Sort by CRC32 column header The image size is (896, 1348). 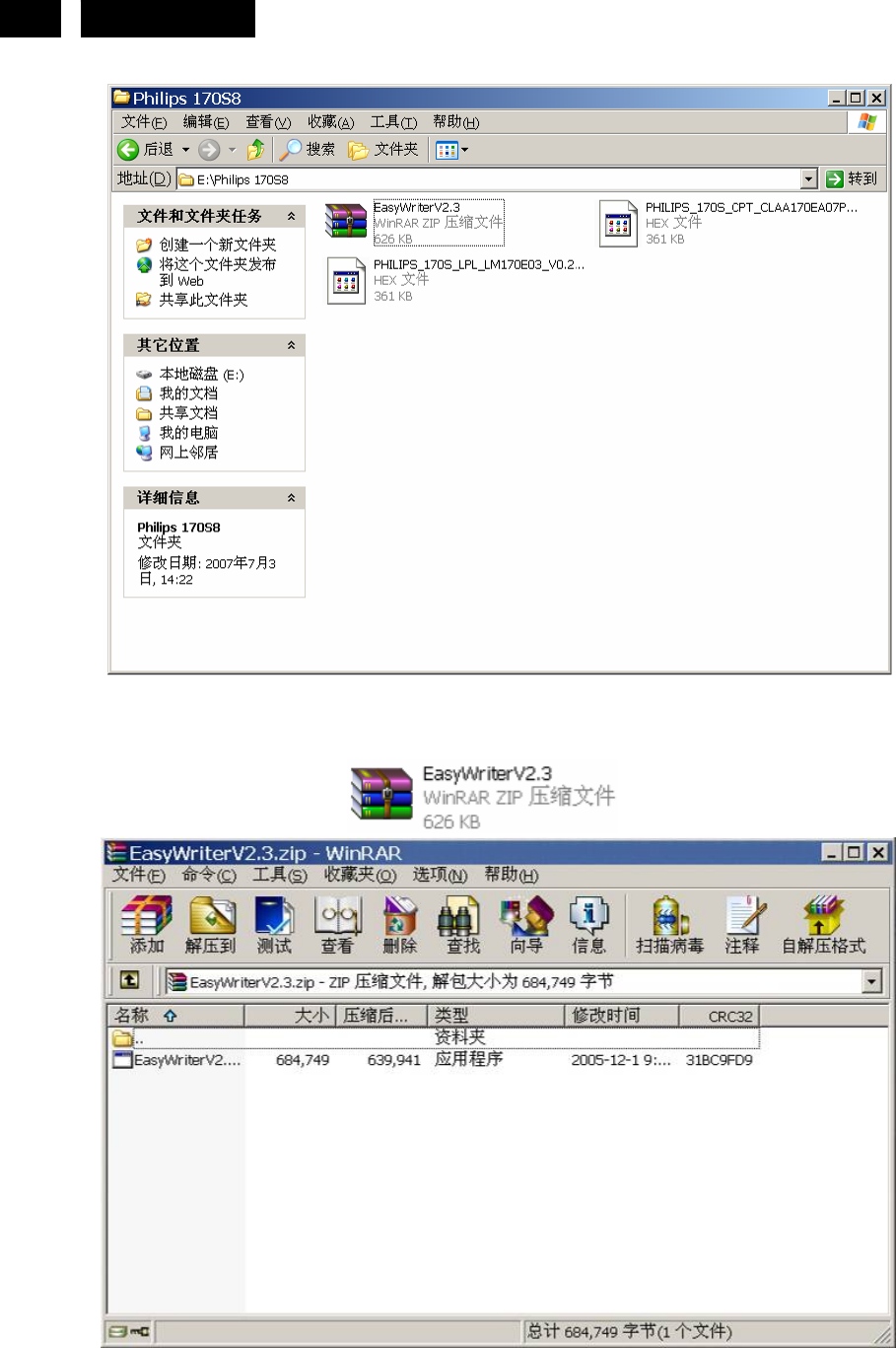coord(720,1016)
